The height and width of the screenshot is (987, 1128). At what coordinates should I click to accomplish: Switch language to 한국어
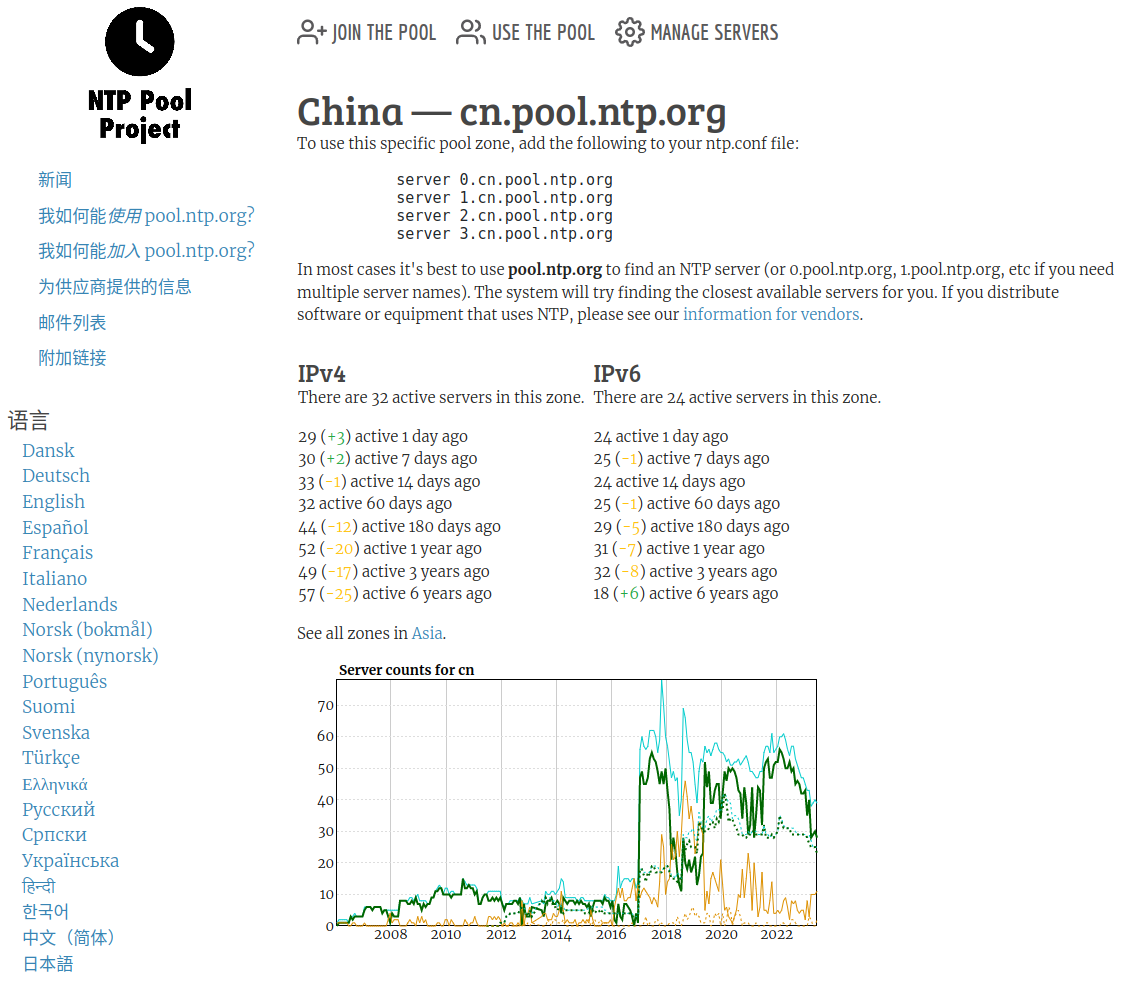(x=45, y=911)
